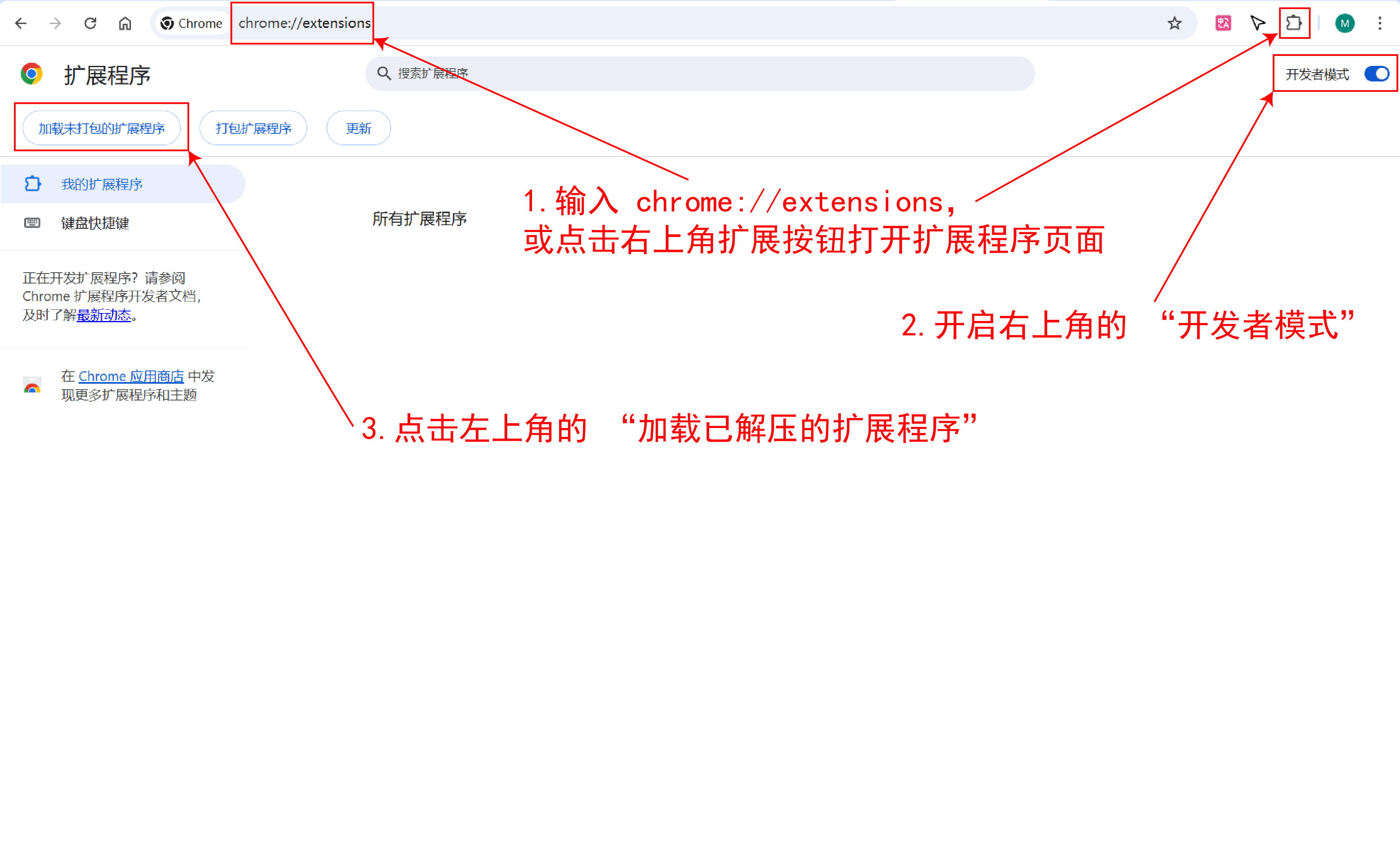Image resolution: width=1400 pixels, height=866 pixels.
Task: Select 我的扩展程序 in sidebar
Action: (x=102, y=184)
